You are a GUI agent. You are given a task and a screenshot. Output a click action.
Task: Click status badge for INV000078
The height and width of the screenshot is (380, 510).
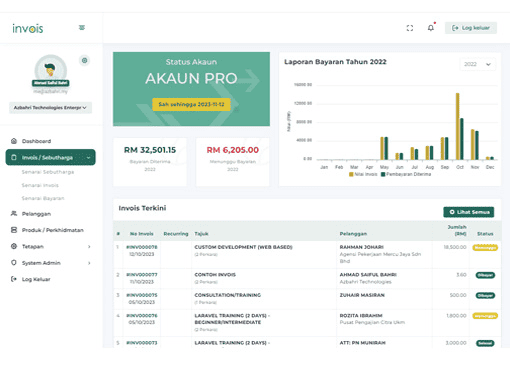(485, 248)
